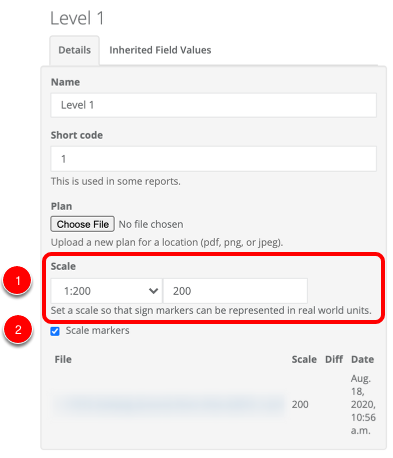The height and width of the screenshot is (458, 393).
Task: Click the No file chosen text
Action: [x=151, y=224]
